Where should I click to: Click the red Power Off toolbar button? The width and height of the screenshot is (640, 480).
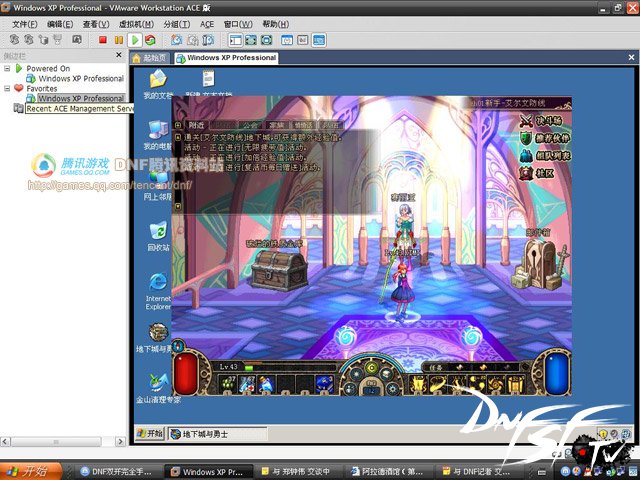102,40
